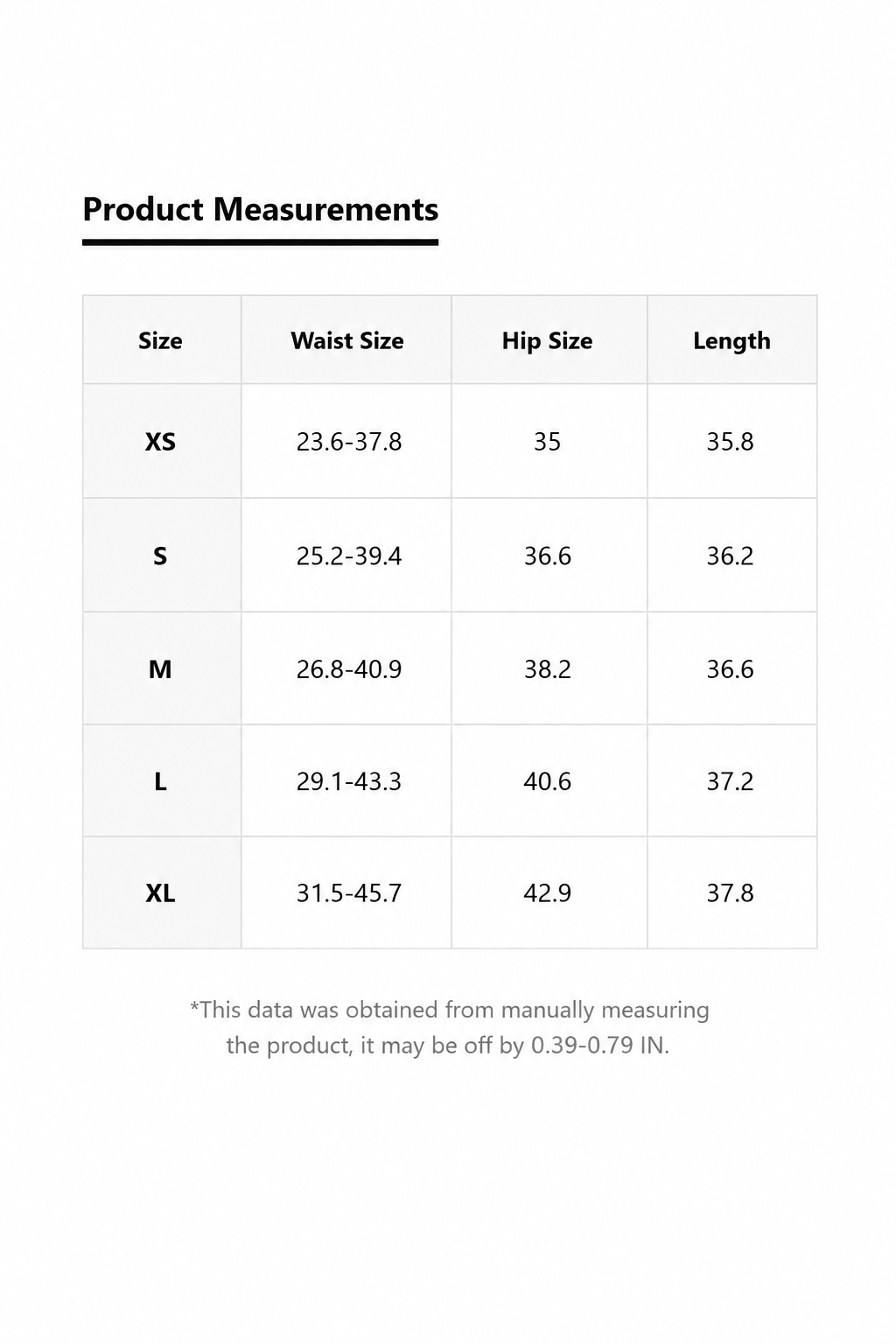Choose the M size row label
The height and width of the screenshot is (1344, 896).
click(160, 669)
